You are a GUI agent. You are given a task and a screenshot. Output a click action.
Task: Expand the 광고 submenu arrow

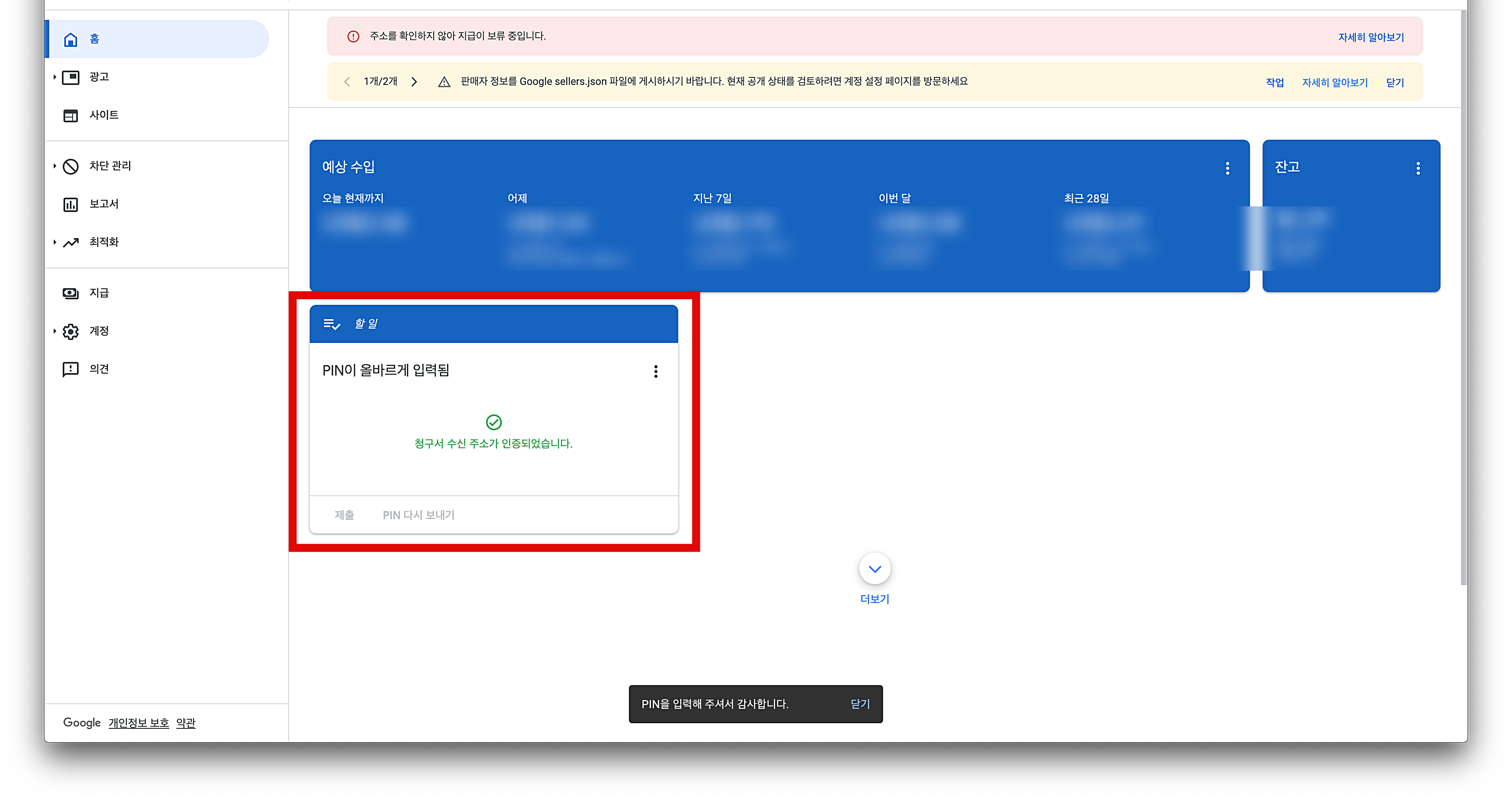pos(54,77)
